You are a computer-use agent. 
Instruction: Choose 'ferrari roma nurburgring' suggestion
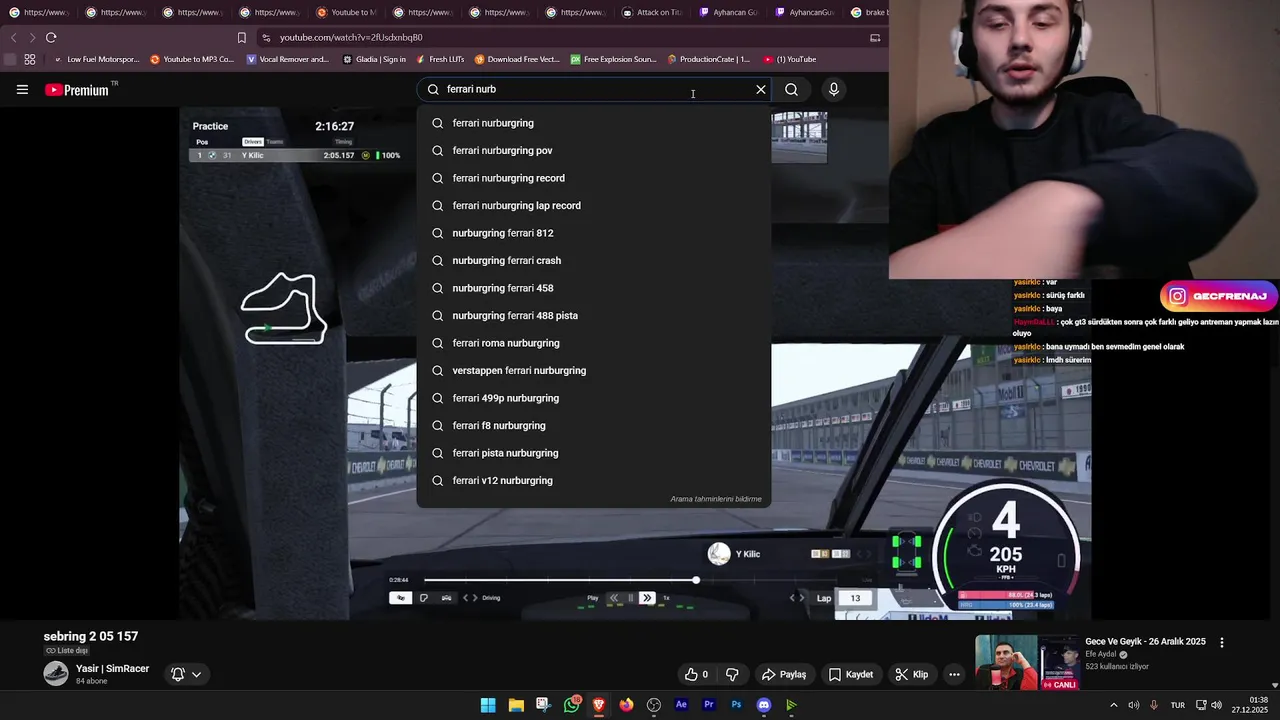(x=594, y=343)
